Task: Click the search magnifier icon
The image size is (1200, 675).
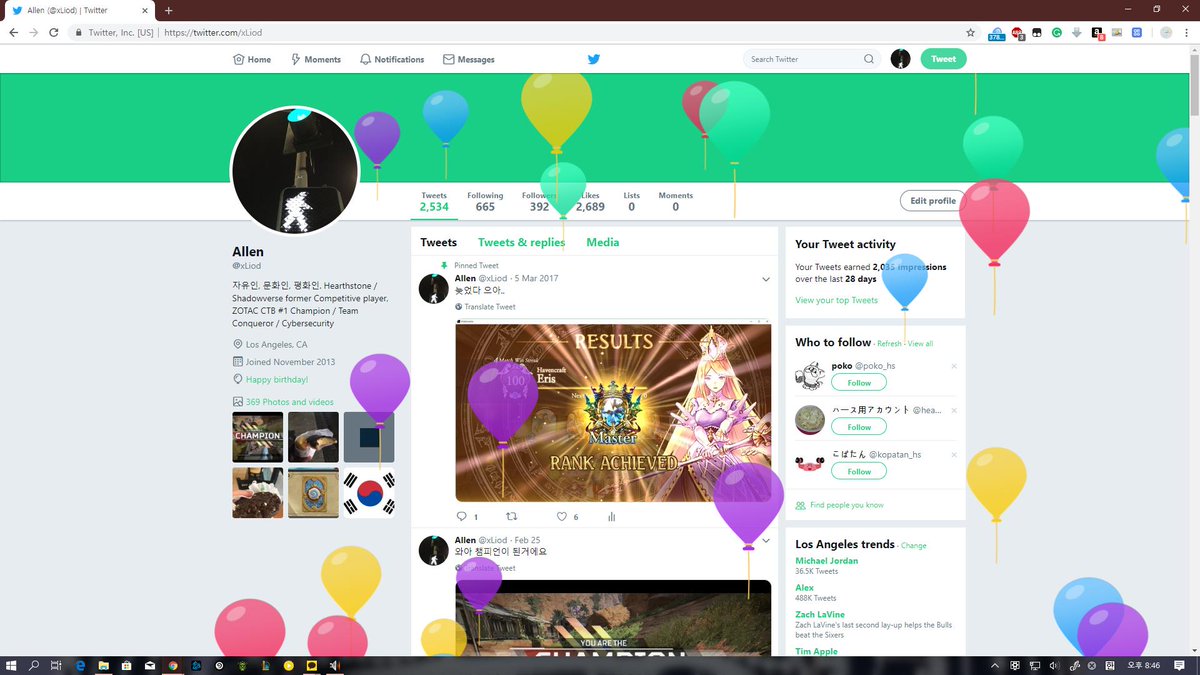Action: pyautogui.click(x=869, y=59)
